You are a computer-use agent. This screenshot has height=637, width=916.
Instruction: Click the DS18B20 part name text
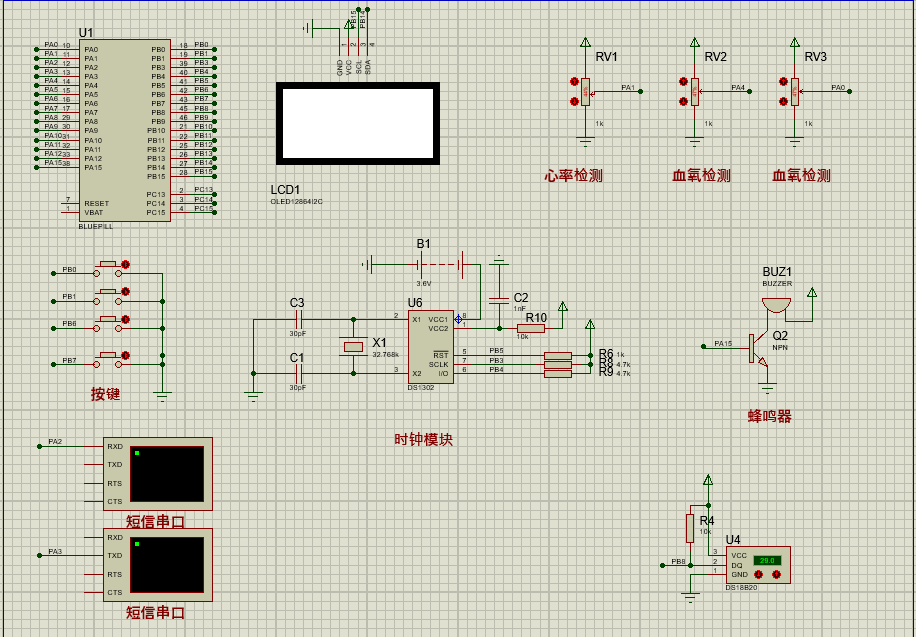click(x=741, y=587)
